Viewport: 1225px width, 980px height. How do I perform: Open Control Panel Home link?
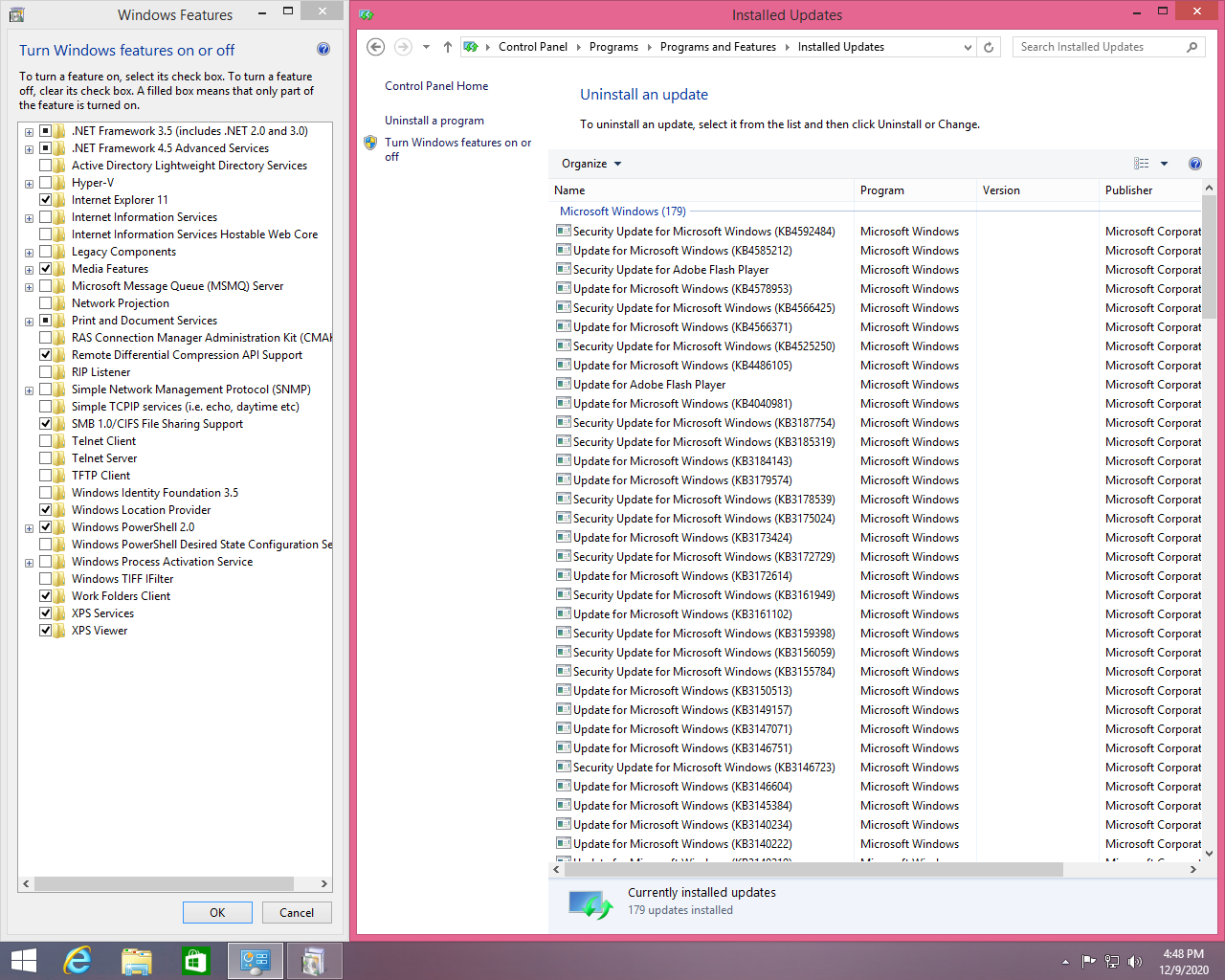coord(436,86)
